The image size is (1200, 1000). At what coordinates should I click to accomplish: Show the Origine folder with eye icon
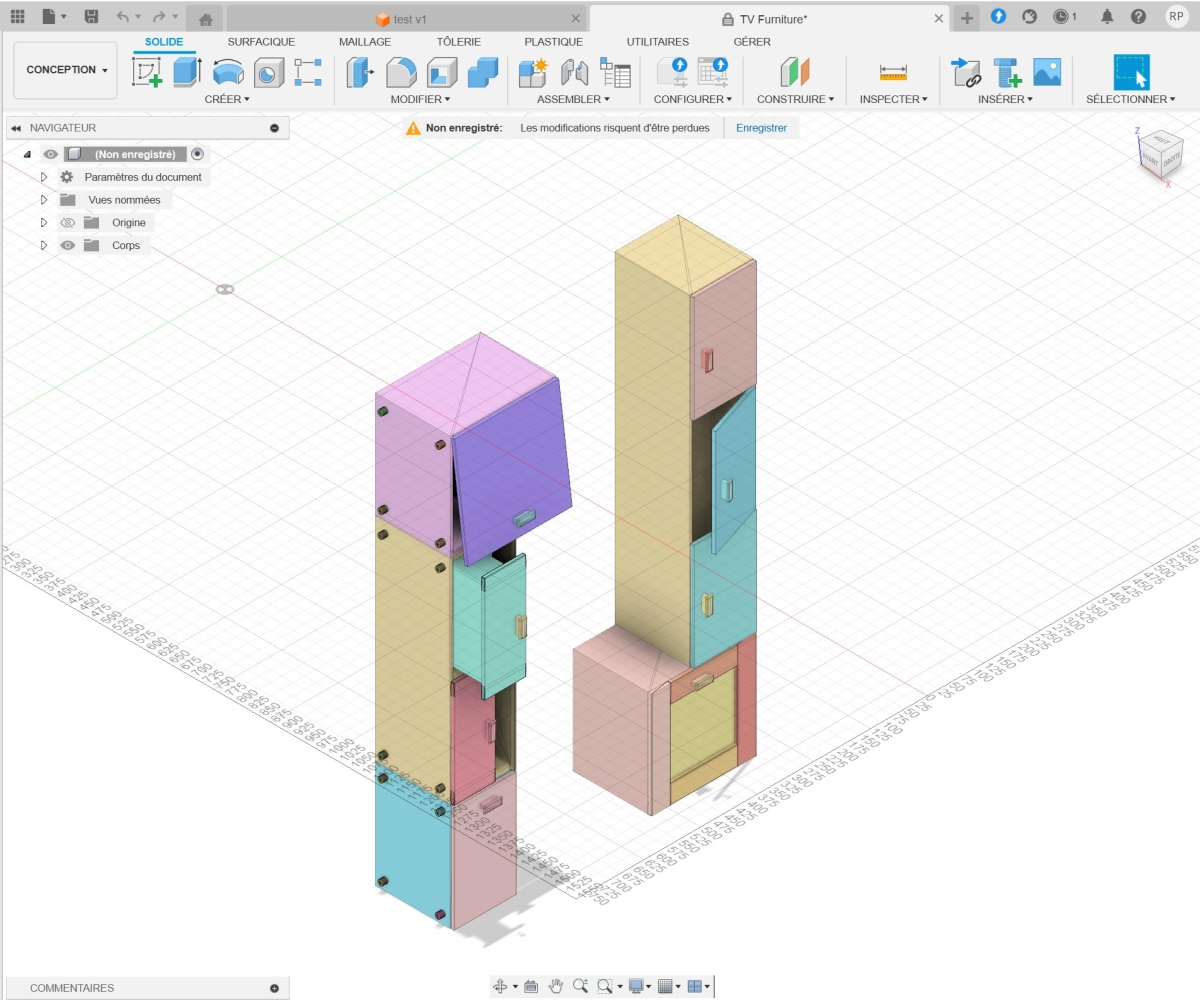point(68,223)
